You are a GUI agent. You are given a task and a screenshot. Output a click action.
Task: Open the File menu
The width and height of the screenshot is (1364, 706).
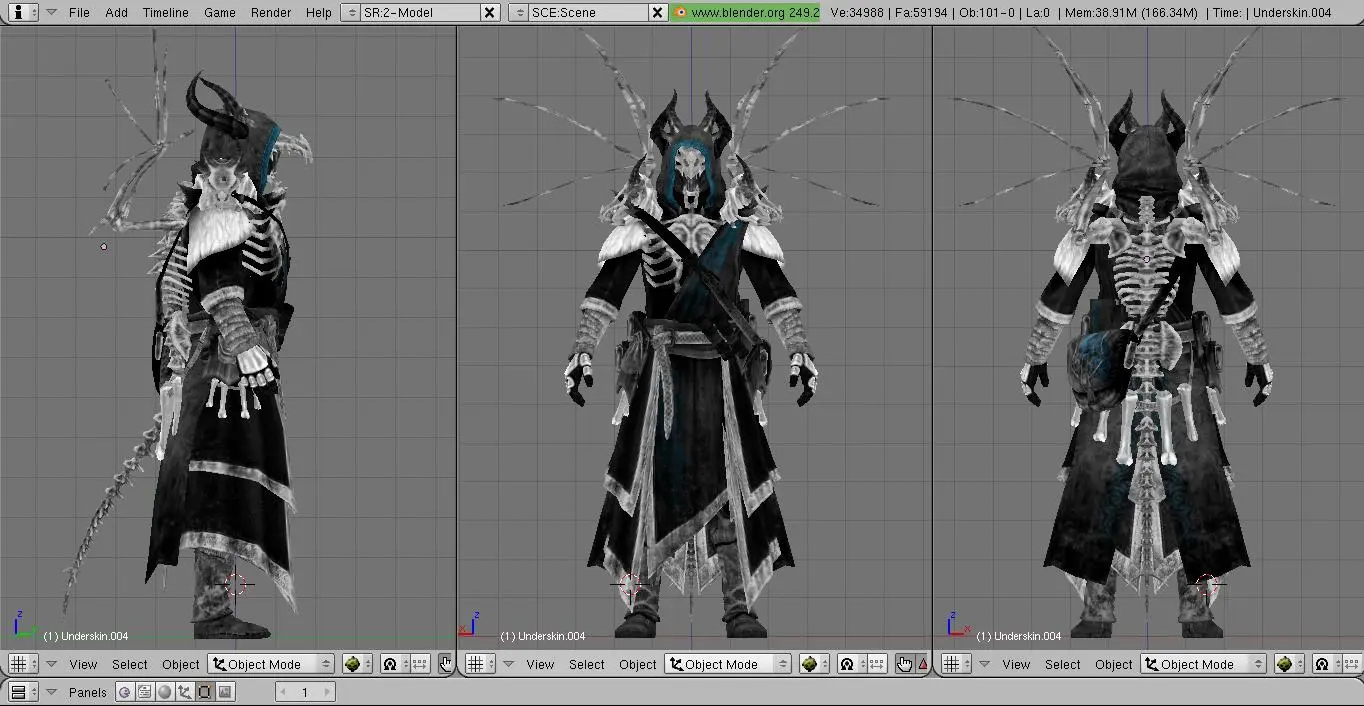point(79,12)
